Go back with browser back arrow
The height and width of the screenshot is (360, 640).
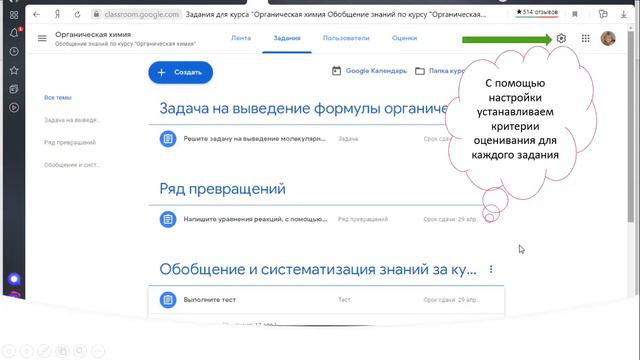[37, 14]
